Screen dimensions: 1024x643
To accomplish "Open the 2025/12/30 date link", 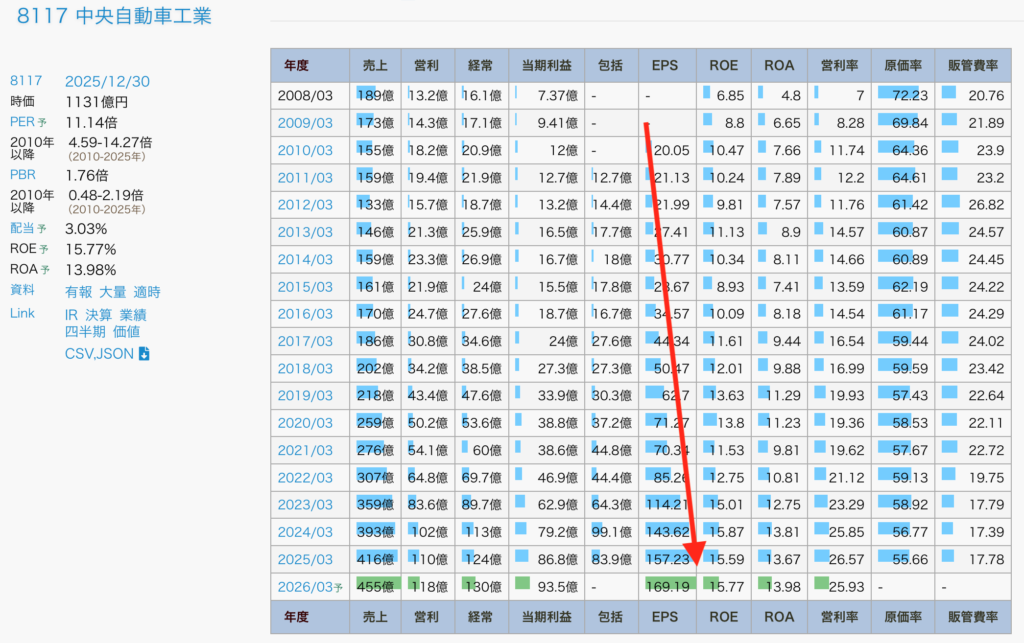I will [107, 81].
